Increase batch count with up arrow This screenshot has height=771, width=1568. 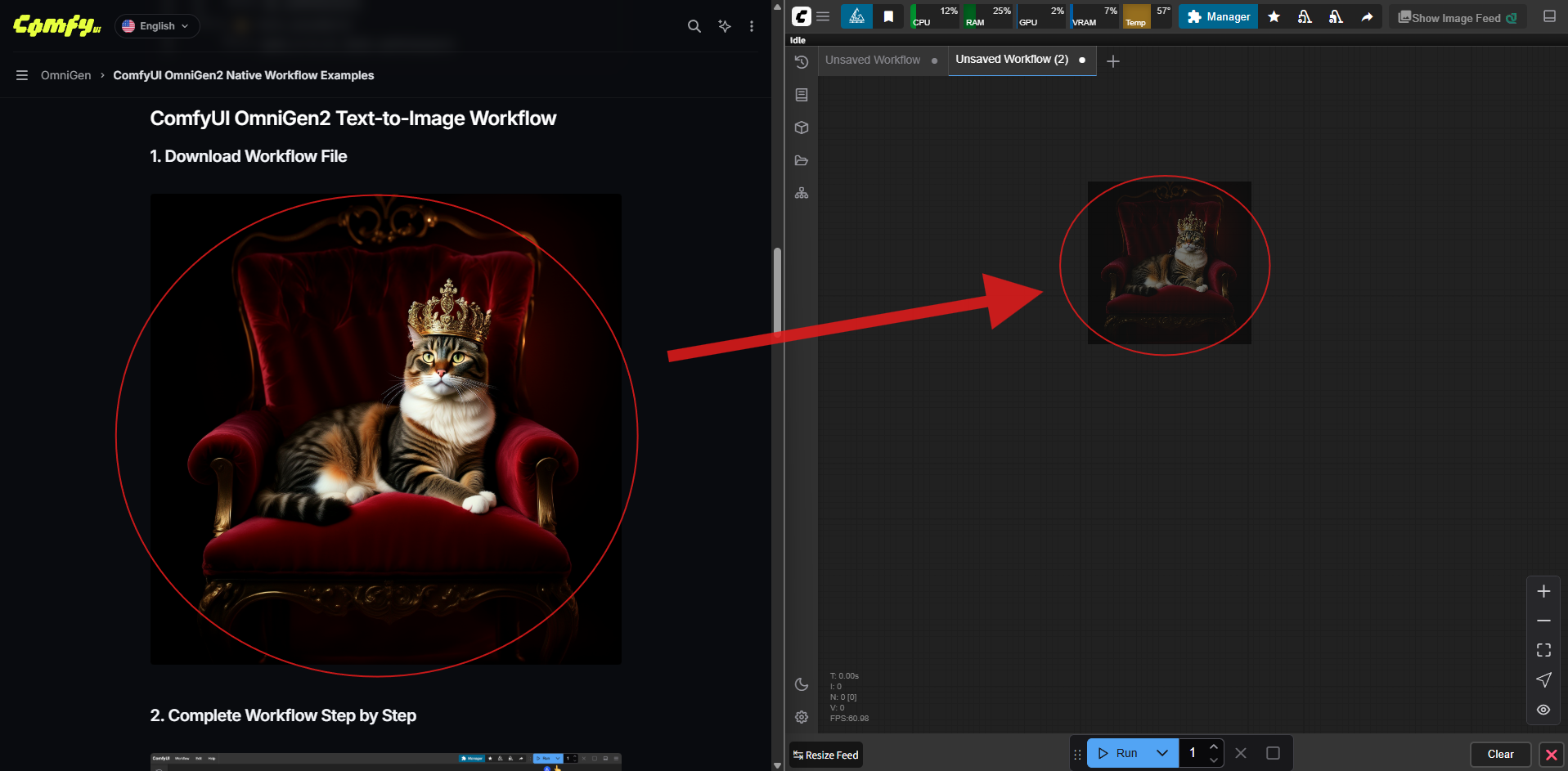pyautogui.click(x=1214, y=746)
